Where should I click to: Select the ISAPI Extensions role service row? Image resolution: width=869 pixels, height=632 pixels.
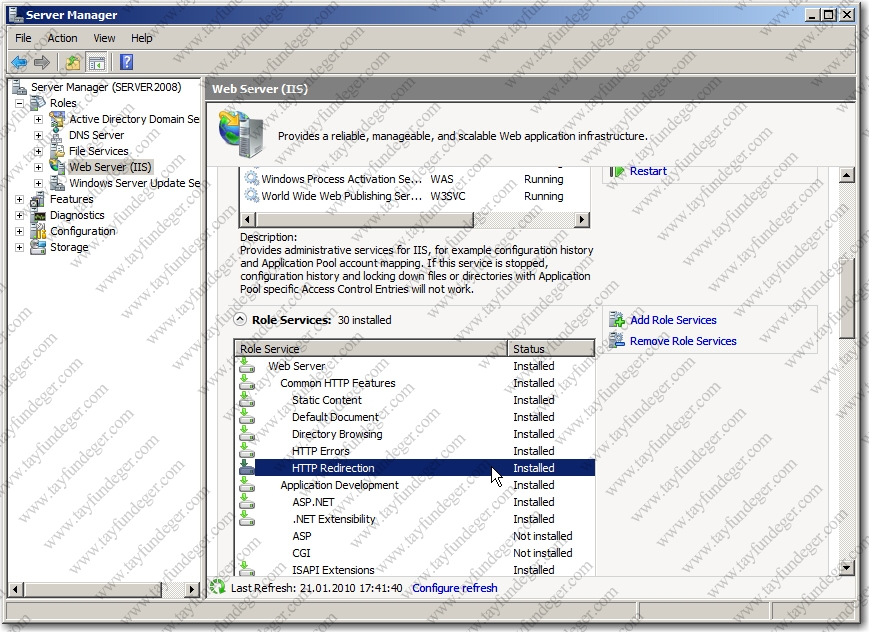(416, 570)
